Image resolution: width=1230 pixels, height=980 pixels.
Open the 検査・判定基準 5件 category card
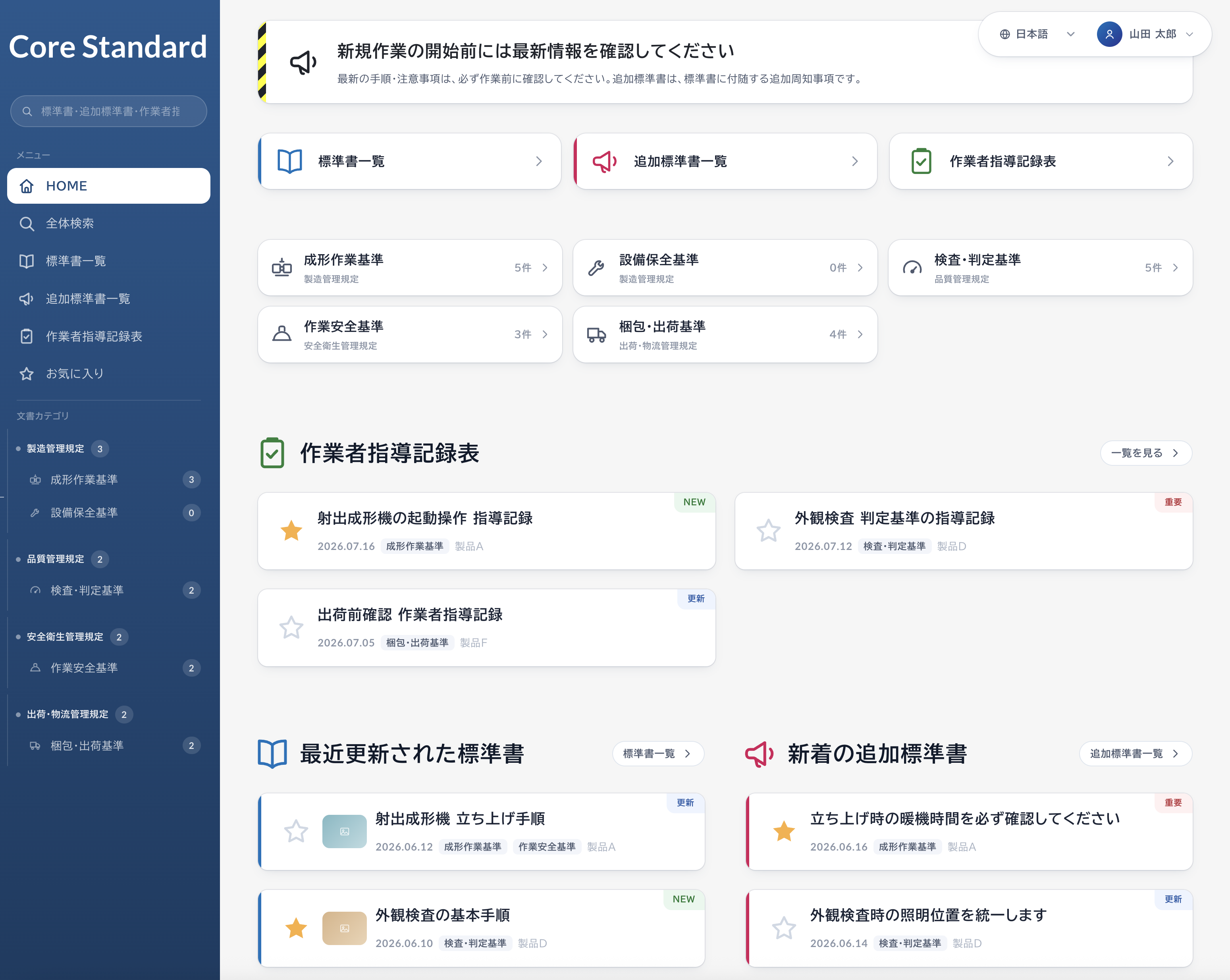click(x=1041, y=268)
